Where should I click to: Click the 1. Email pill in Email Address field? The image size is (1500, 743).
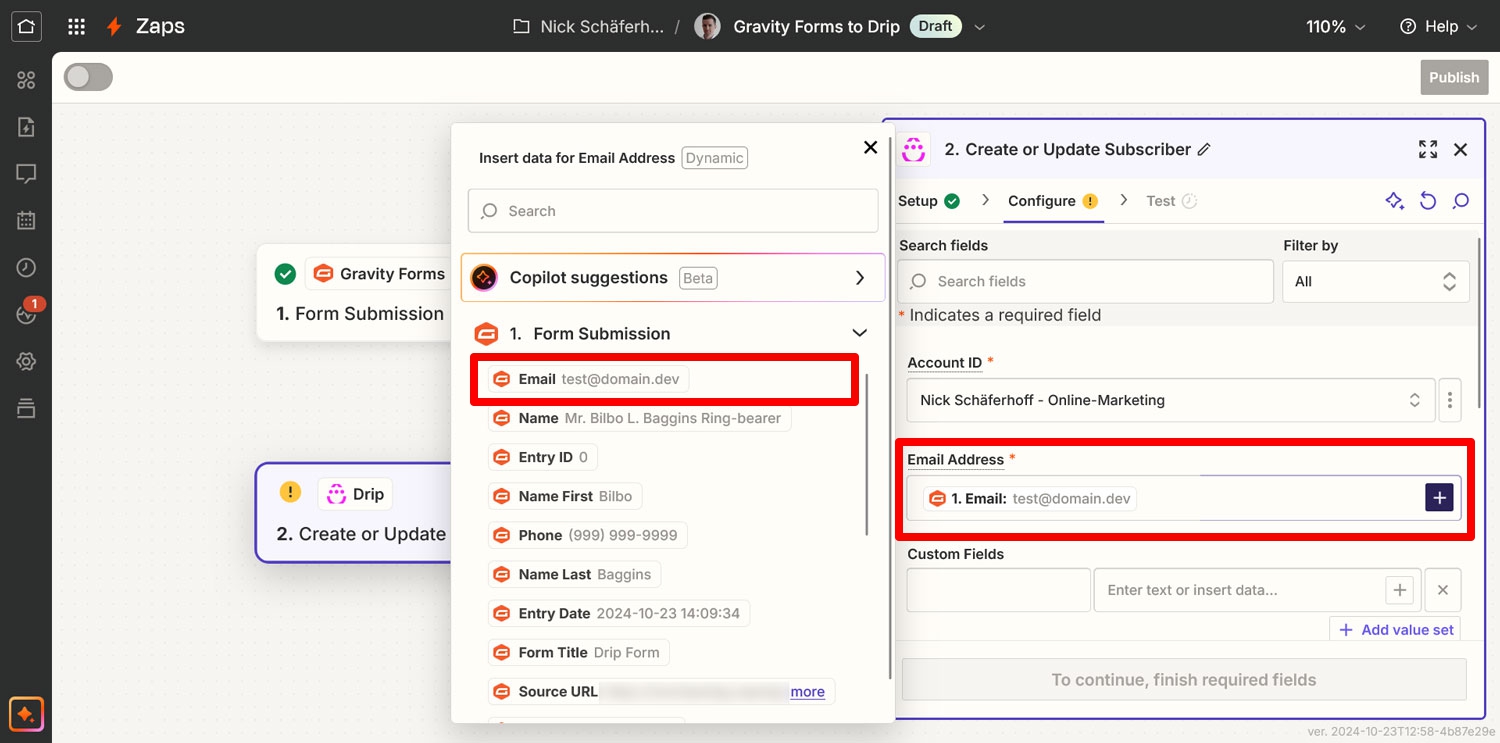(1030, 498)
